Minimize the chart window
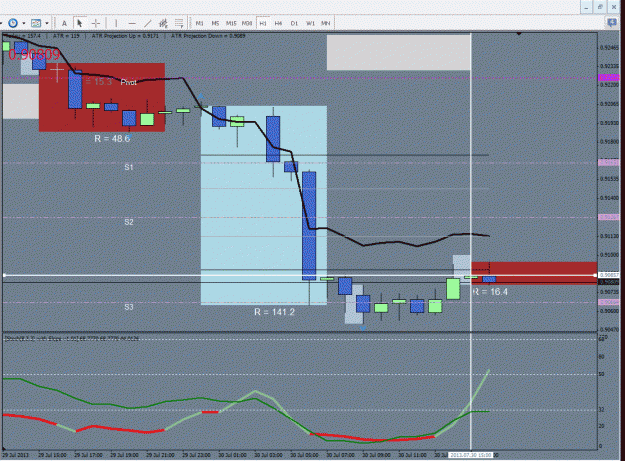The image size is (625, 461). (x=586, y=7)
